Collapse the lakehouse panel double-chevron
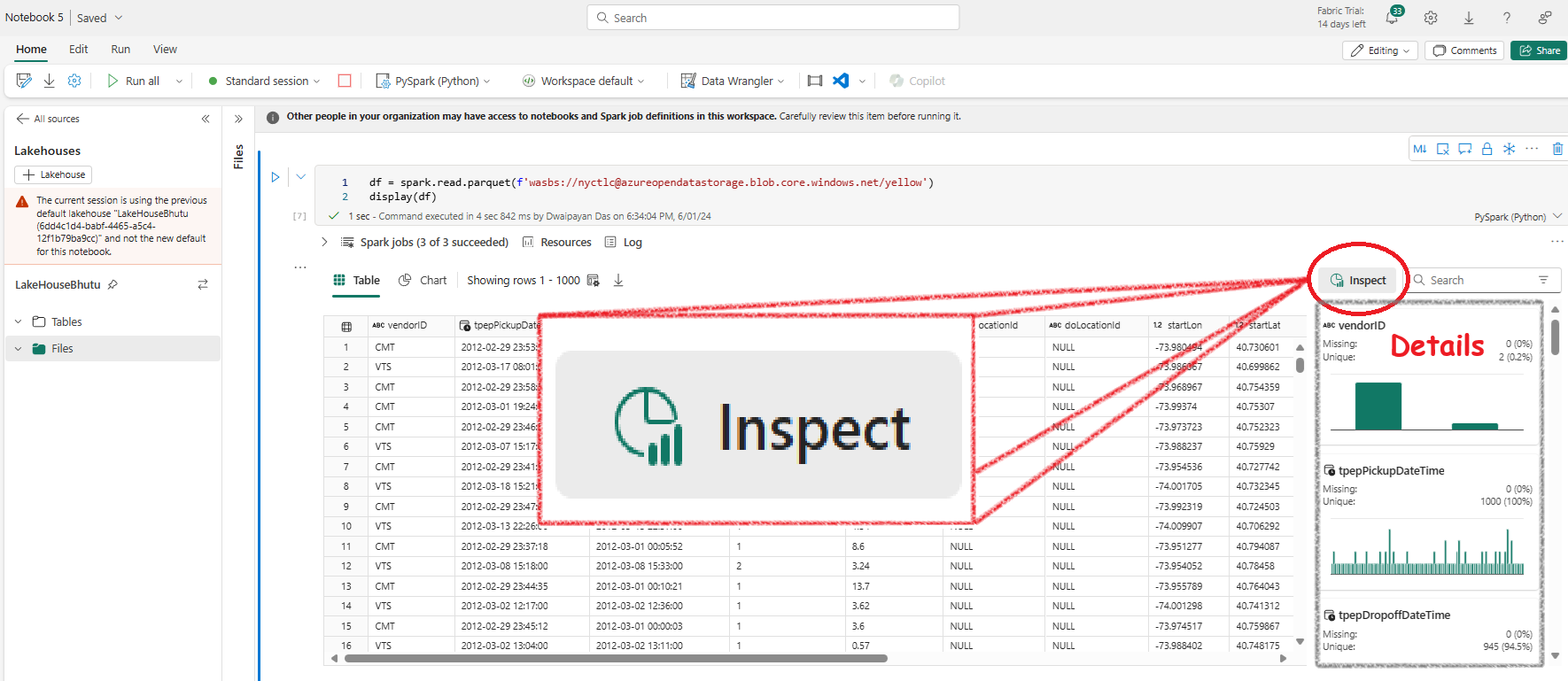 (x=206, y=119)
